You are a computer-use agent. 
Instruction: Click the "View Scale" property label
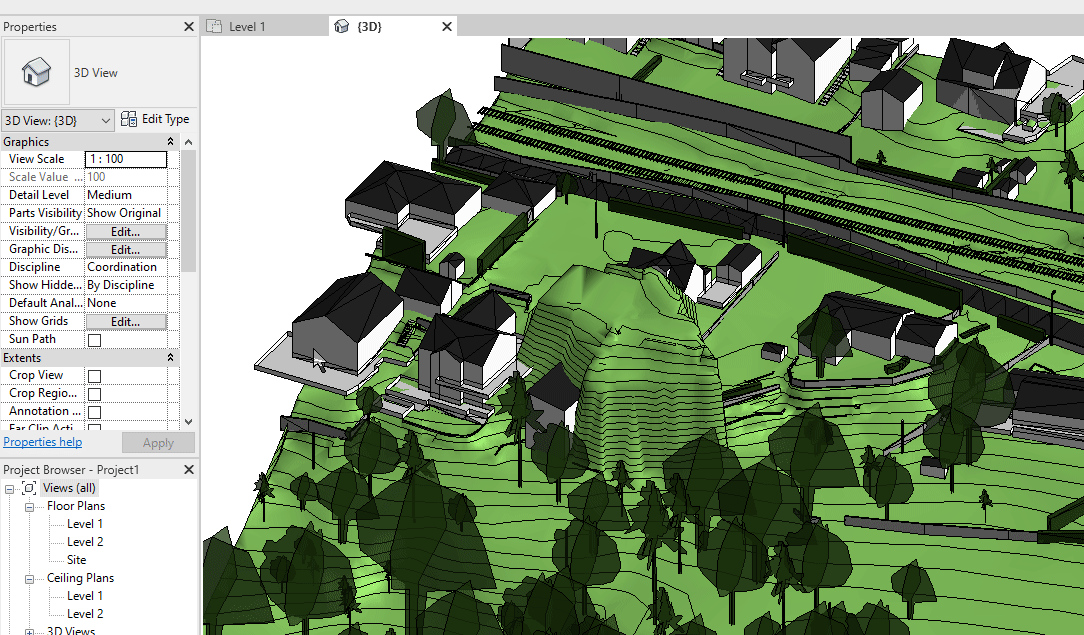(x=37, y=159)
